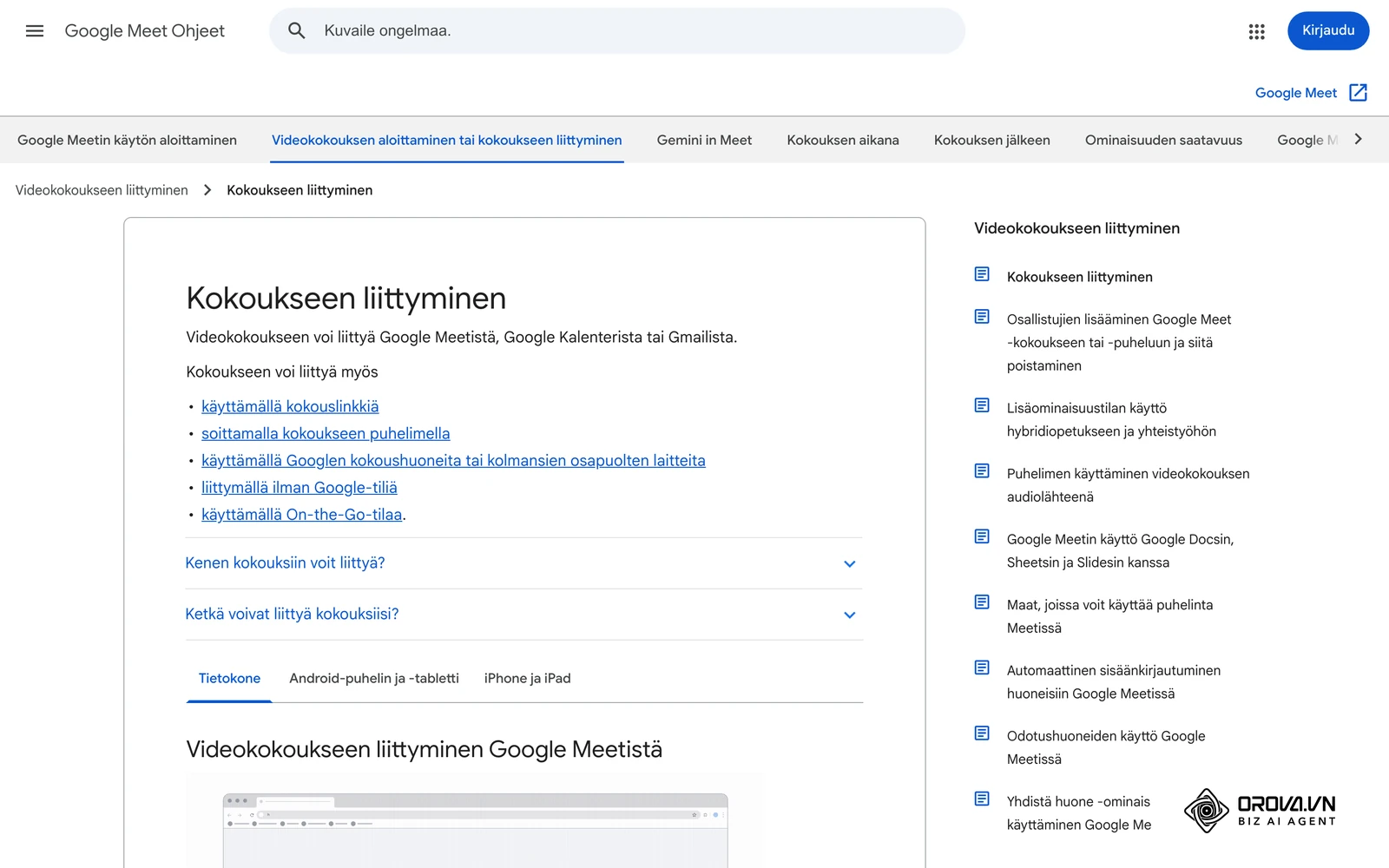This screenshot has height=868, width=1389.
Task: Select the Tietokone tab
Action: 229,679
